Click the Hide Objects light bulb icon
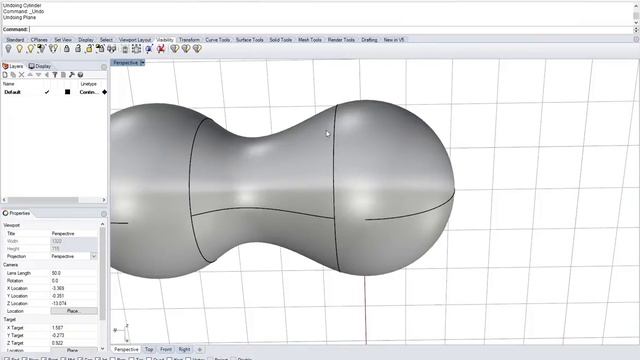Screen dimensions: 640x360 pyautogui.click(x=8, y=49)
